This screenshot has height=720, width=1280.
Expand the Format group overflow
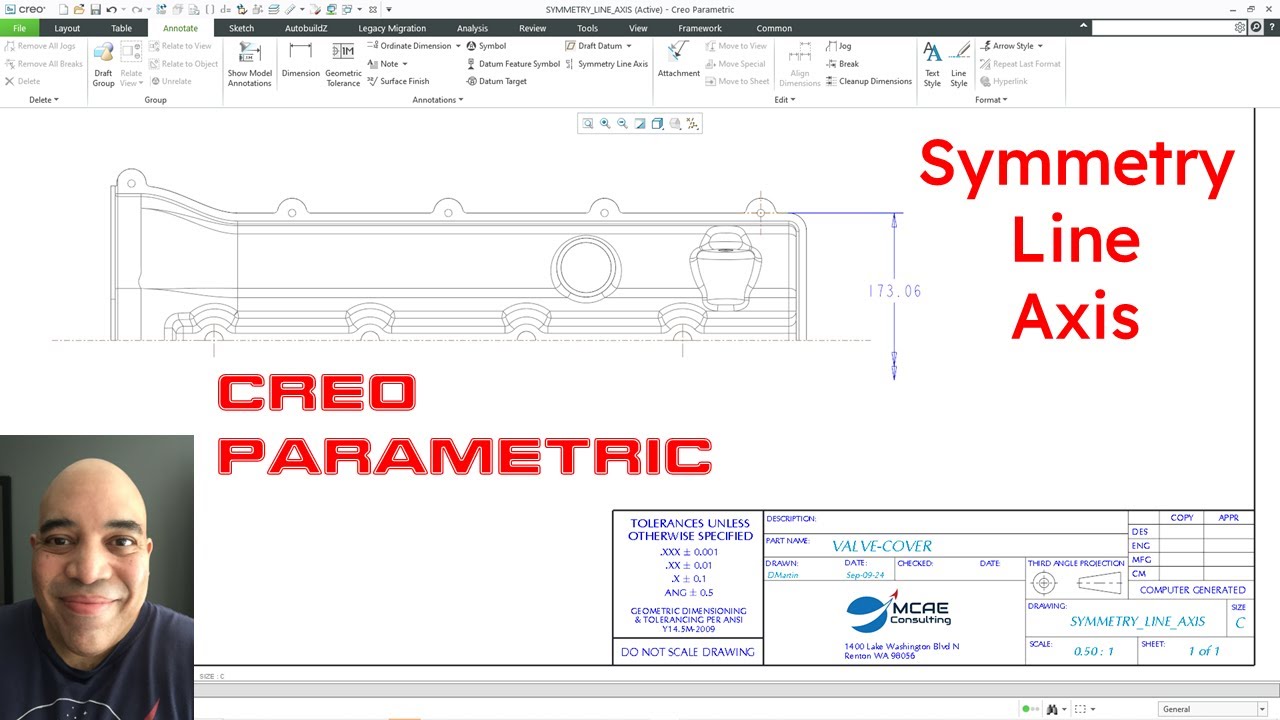(990, 100)
